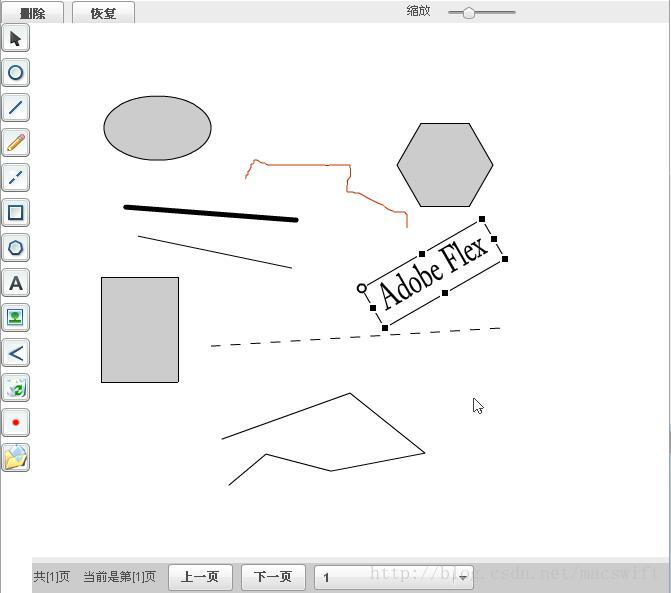Click the 共[1]页 total pages label

click(51, 577)
